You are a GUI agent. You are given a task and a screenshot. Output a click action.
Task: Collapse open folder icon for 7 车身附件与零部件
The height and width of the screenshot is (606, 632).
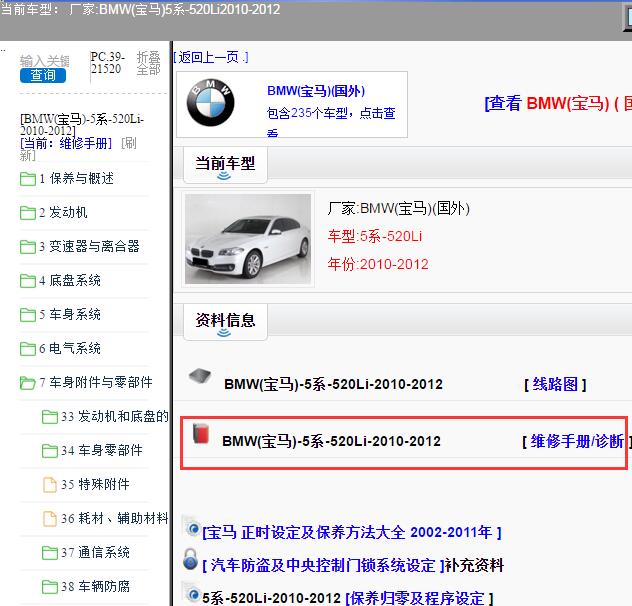tap(27, 383)
